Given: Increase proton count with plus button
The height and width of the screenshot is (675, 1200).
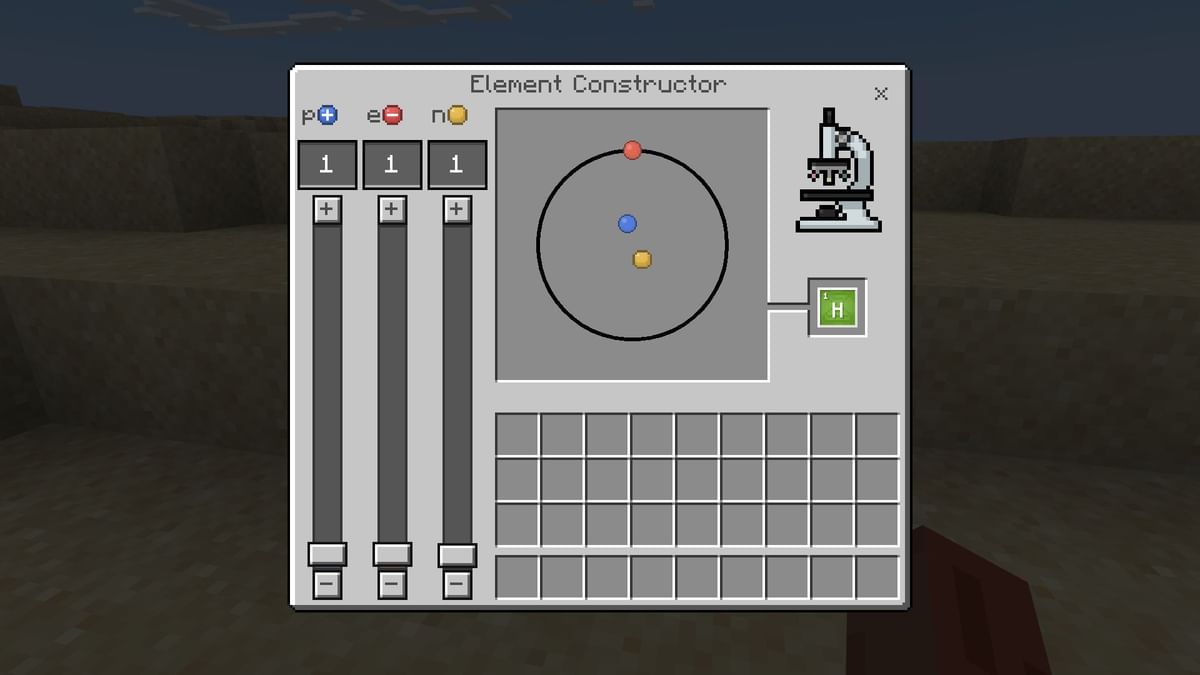Looking at the screenshot, I should click(x=327, y=210).
